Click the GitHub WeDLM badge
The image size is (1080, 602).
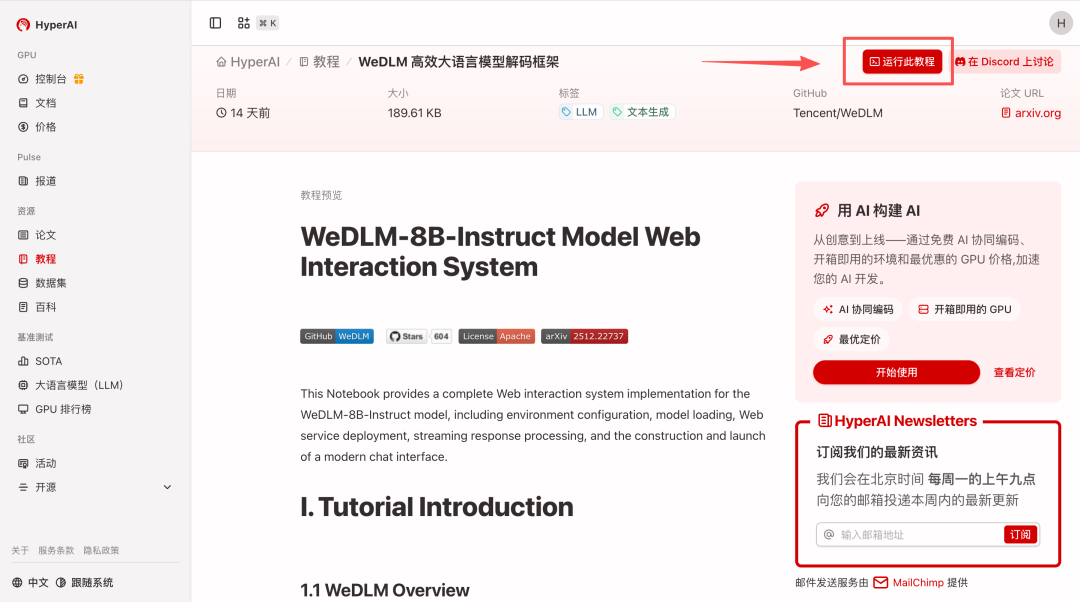(x=336, y=336)
